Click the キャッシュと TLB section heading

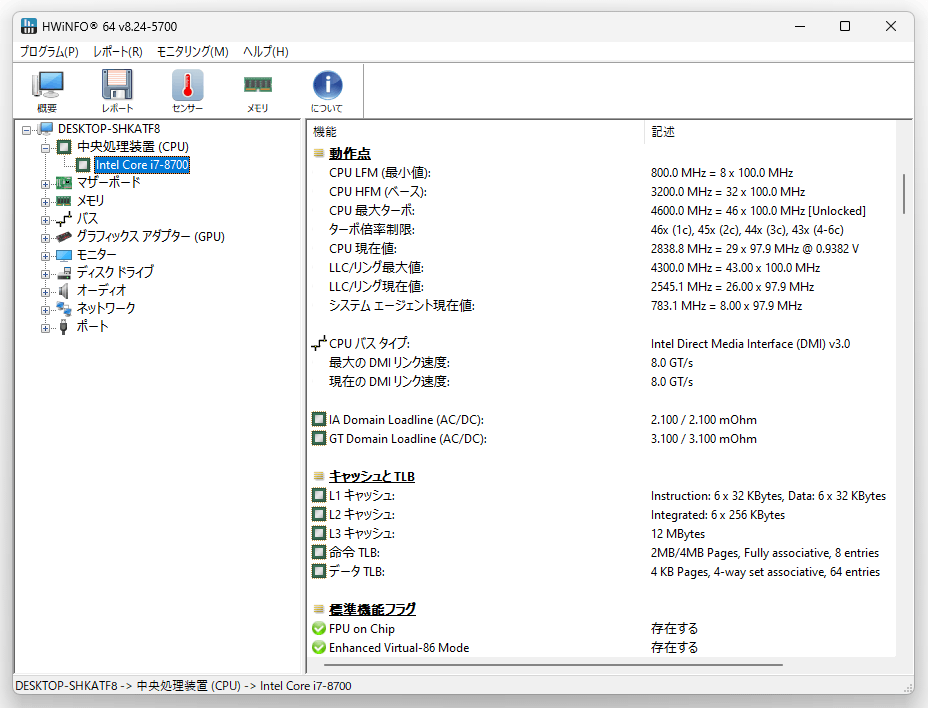tap(372, 477)
